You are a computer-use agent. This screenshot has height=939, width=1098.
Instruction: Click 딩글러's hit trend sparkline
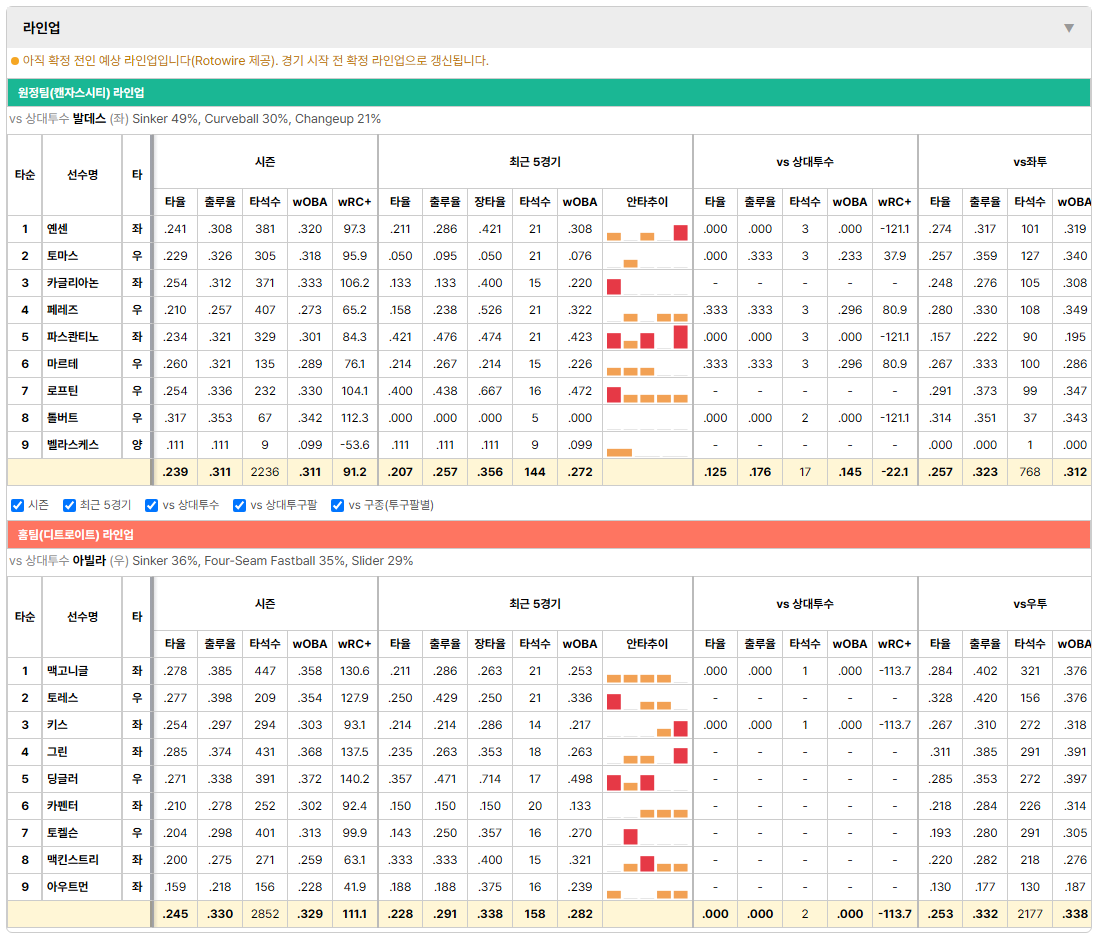[x=647, y=779]
